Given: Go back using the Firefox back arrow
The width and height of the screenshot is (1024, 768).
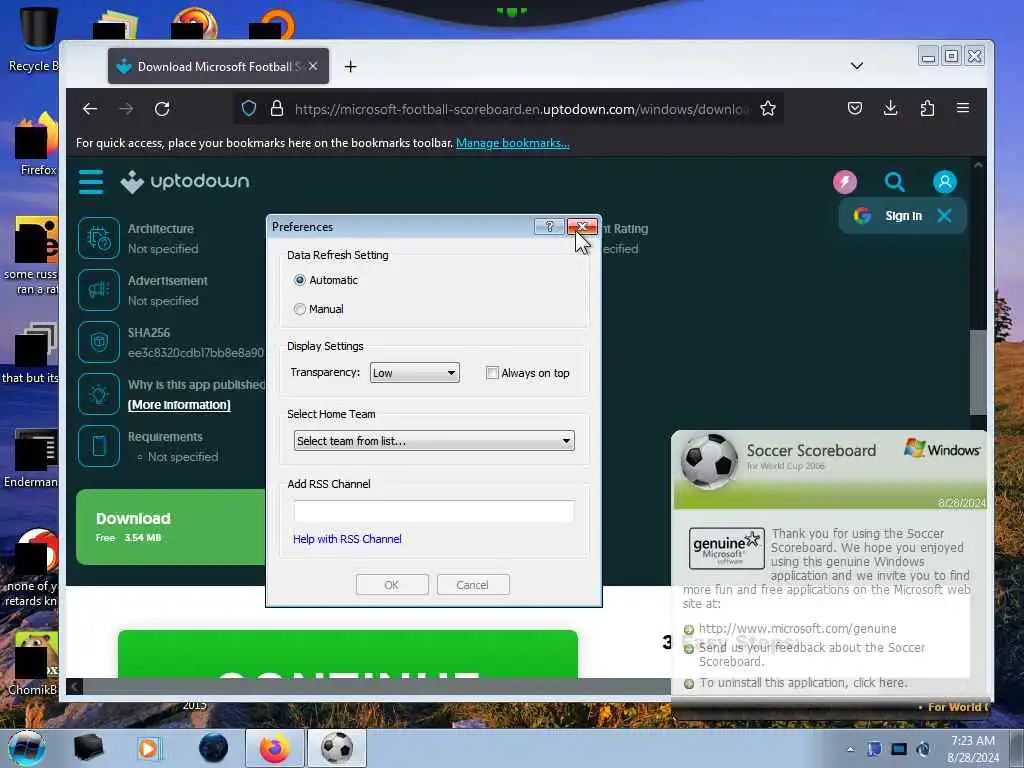Looking at the screenshot, I should [x=90, y=109].
